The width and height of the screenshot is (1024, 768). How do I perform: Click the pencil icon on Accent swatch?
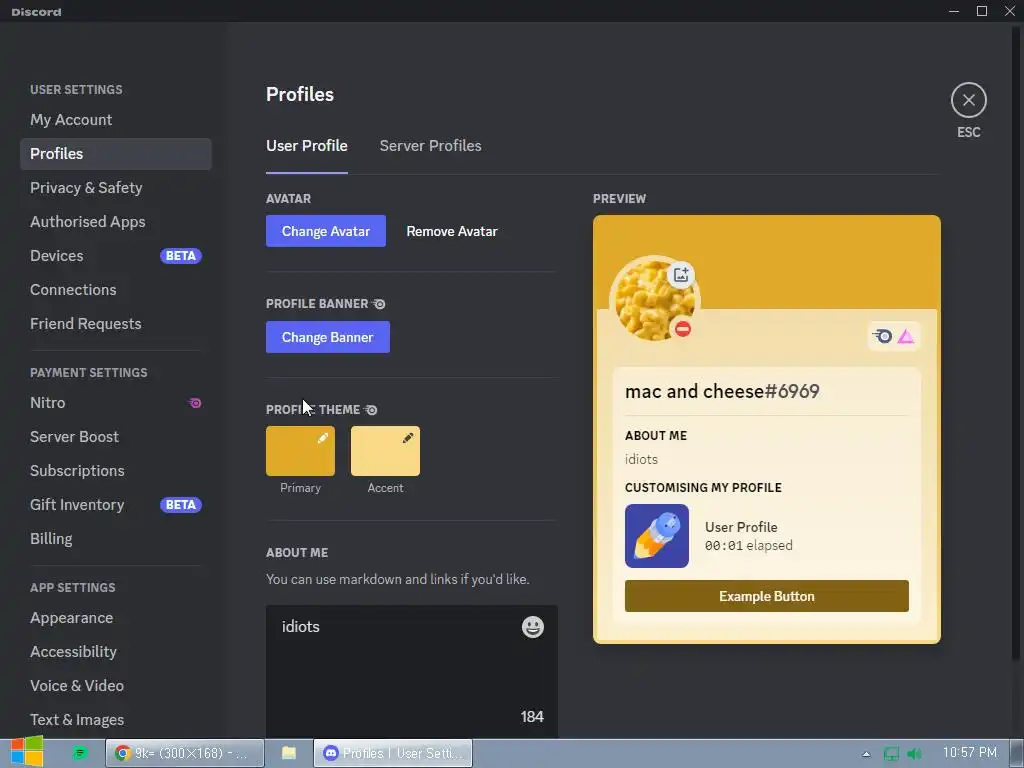point(408,438)
